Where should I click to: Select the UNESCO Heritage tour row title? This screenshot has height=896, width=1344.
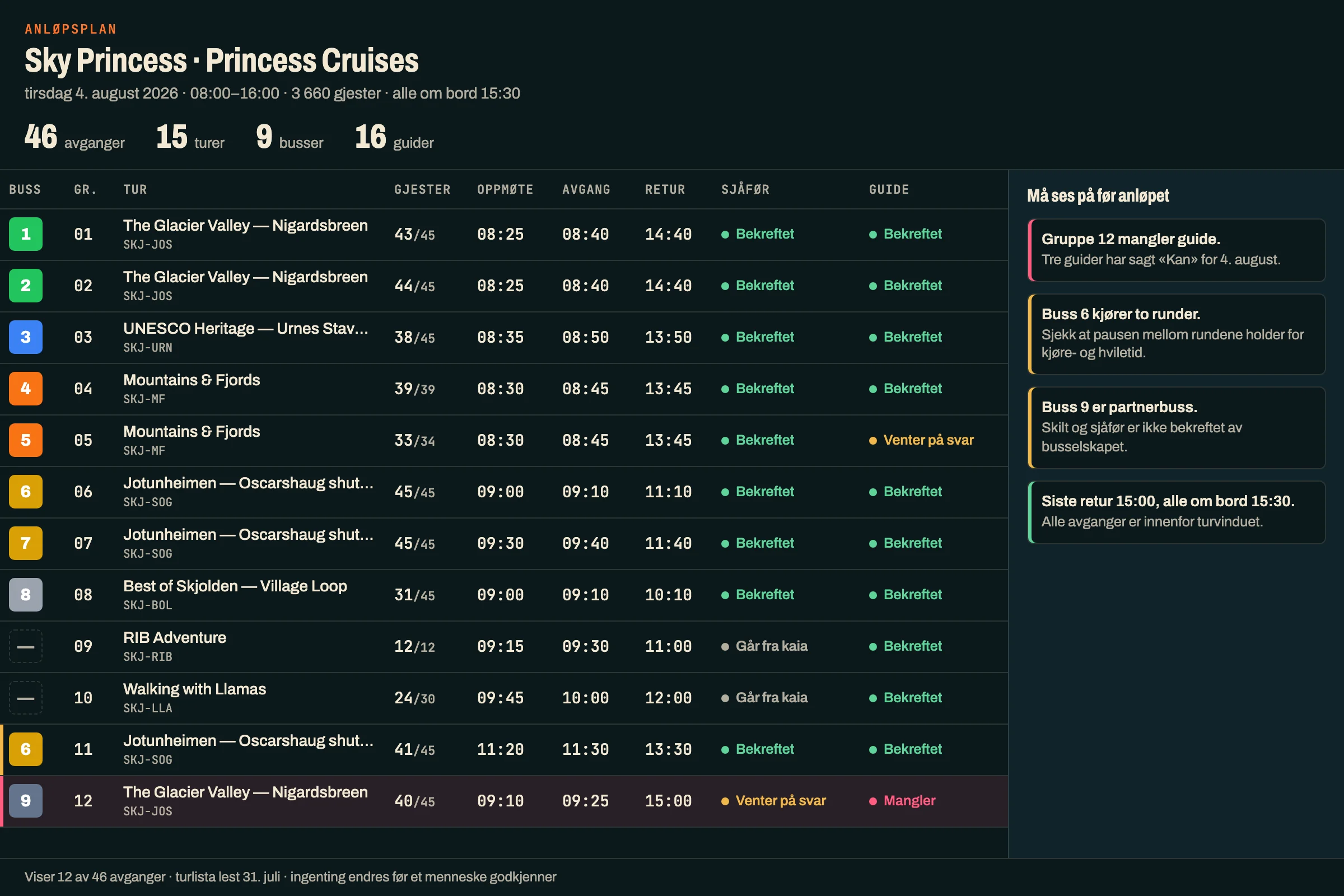pyautogui.click(x=246, y=329)
